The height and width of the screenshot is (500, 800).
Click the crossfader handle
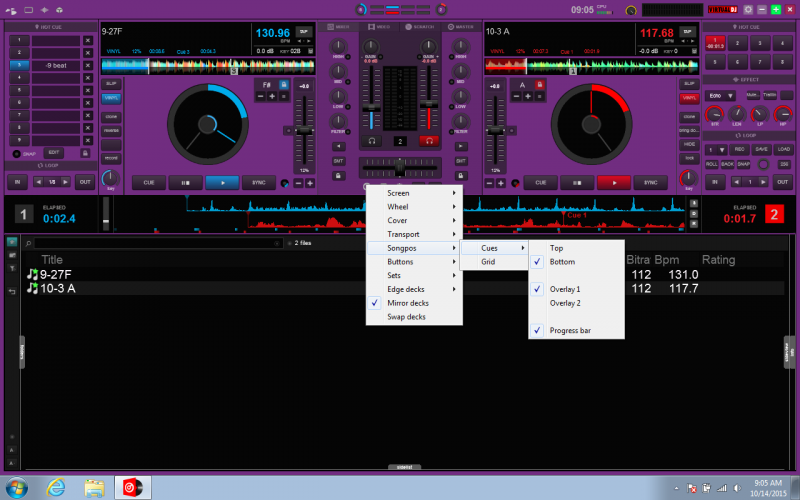click(400, 167)
